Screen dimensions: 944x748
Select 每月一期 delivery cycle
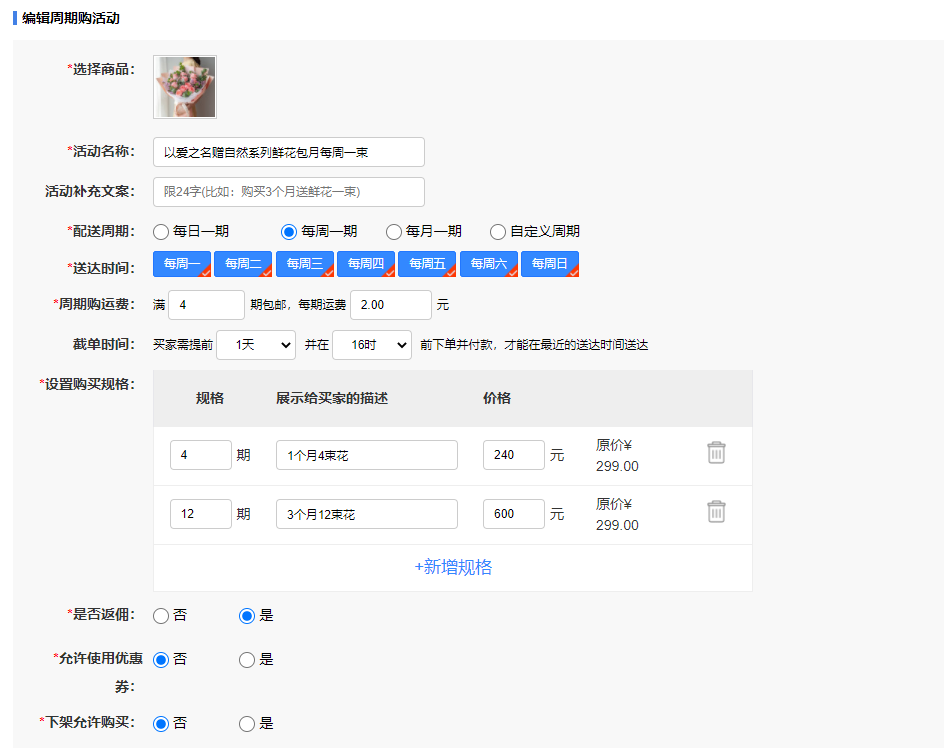point(394,232)
